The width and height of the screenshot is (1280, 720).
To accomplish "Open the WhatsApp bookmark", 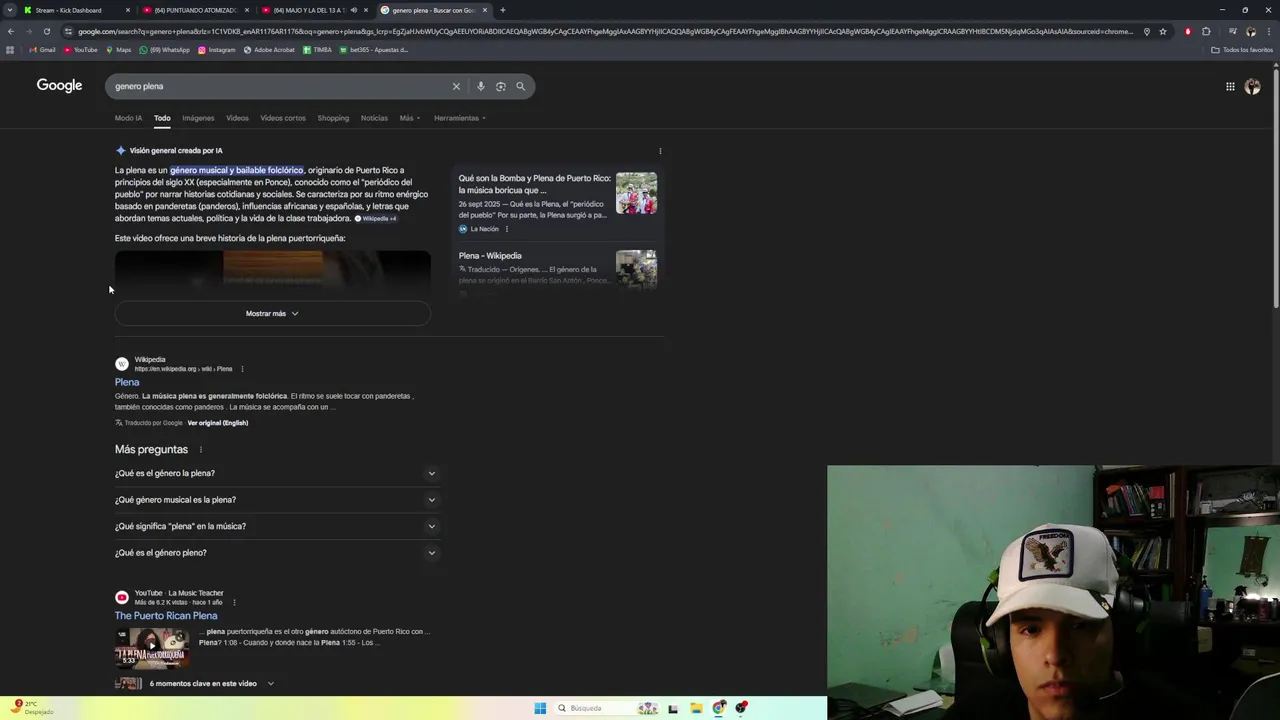I will [164, 50].
